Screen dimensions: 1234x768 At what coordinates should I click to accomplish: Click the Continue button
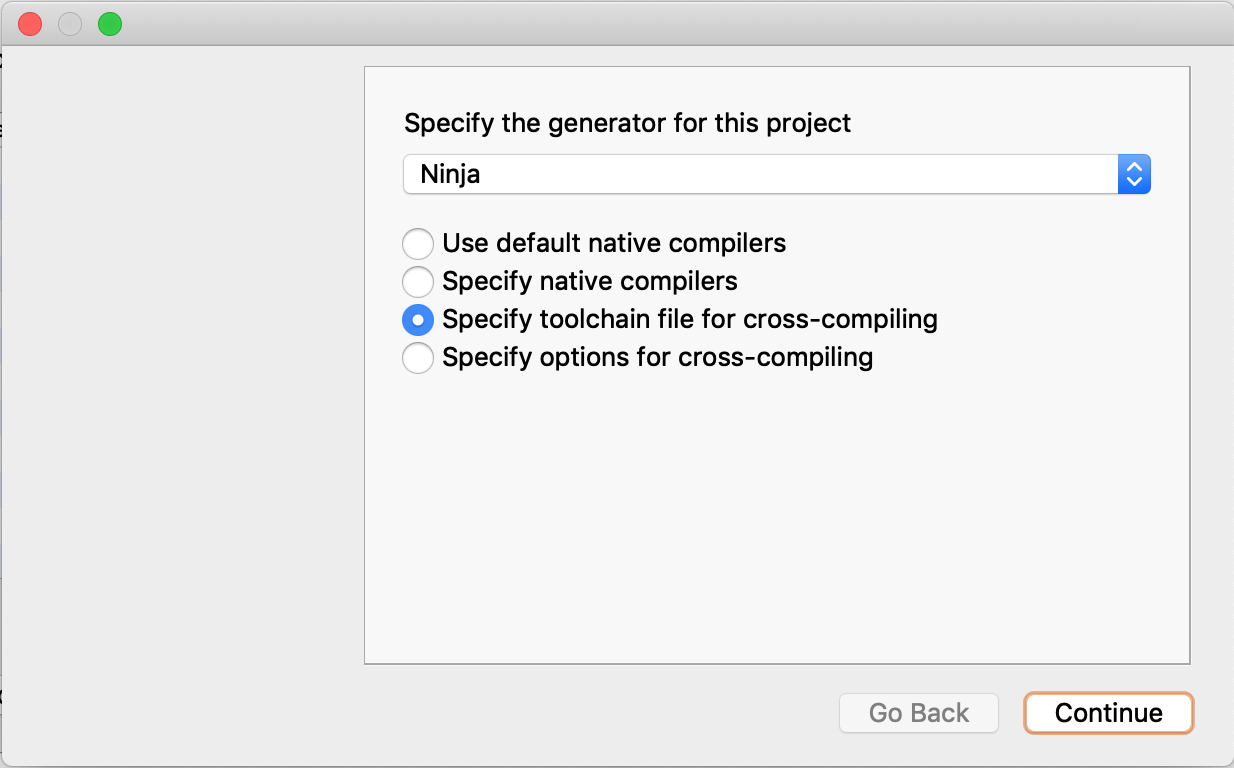tap(1109, 713)
